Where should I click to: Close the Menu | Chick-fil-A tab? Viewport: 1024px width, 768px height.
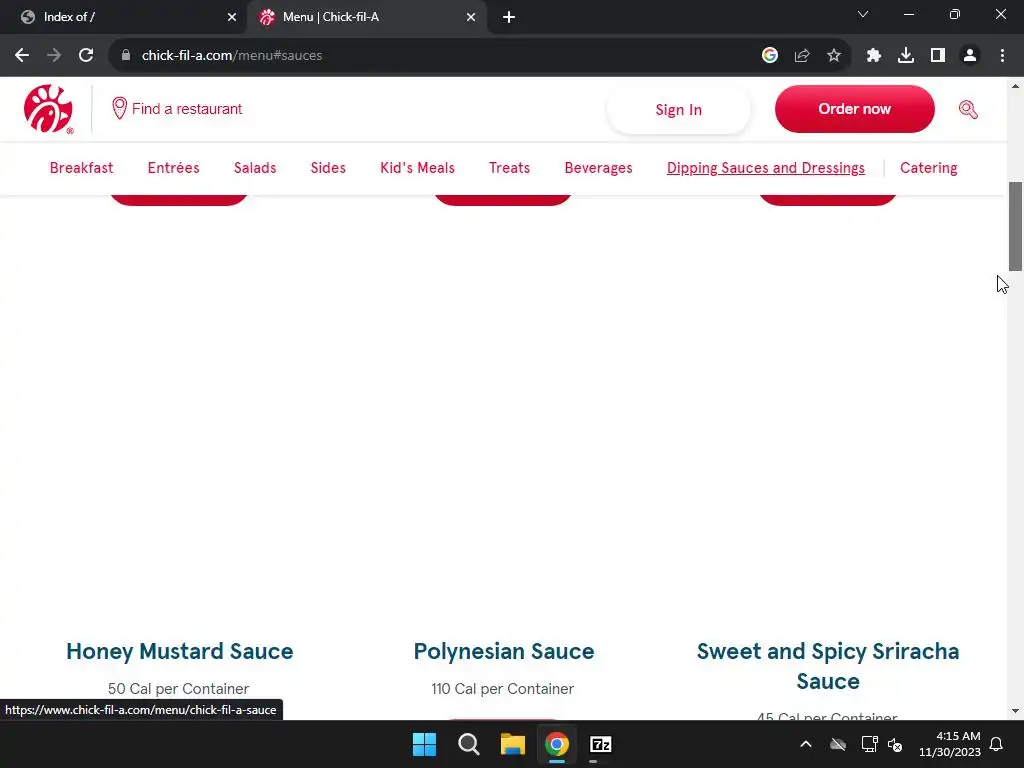coord(471,17)
